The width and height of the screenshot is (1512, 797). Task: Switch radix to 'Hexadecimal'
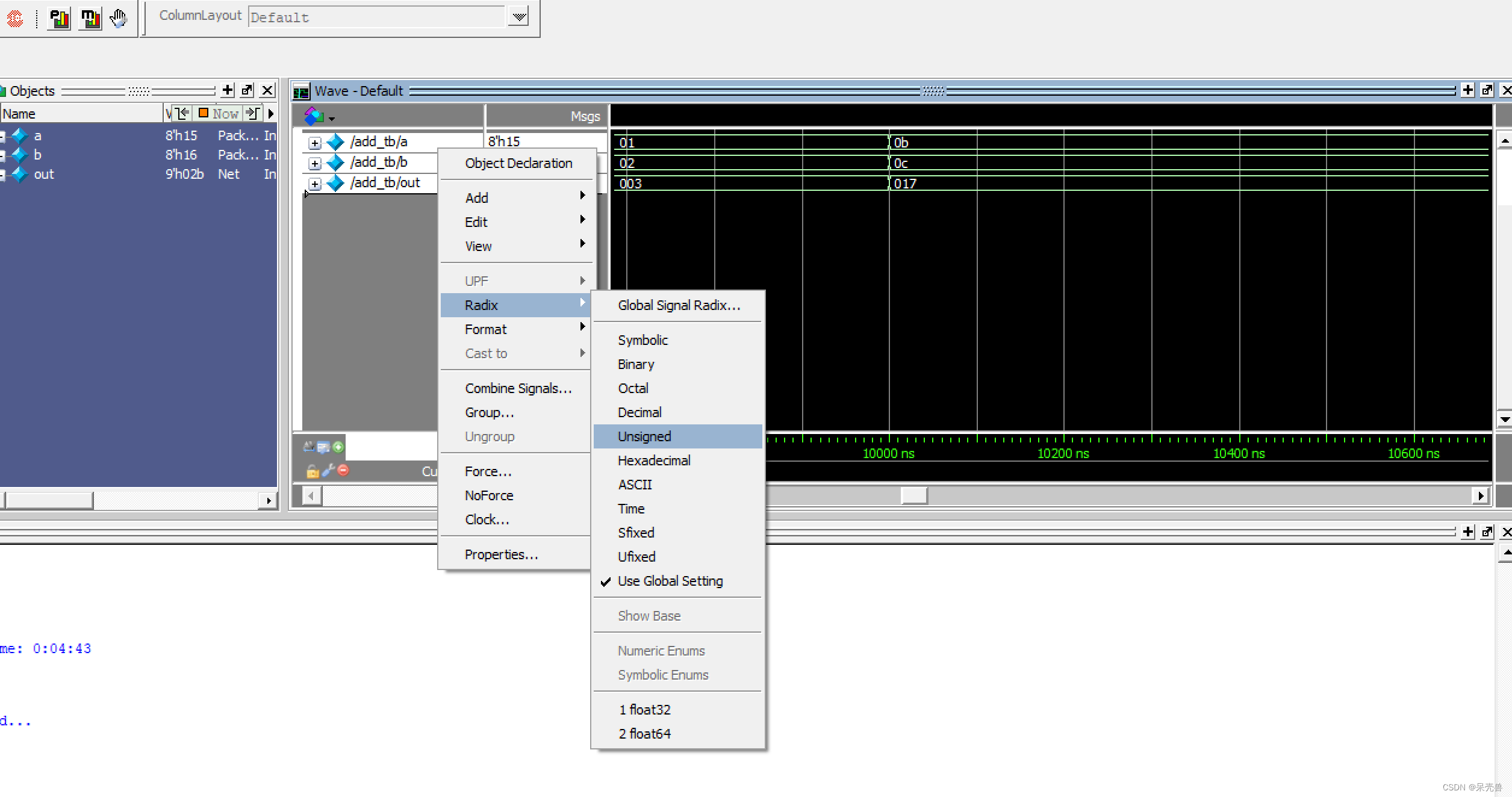tap(653, 460)
